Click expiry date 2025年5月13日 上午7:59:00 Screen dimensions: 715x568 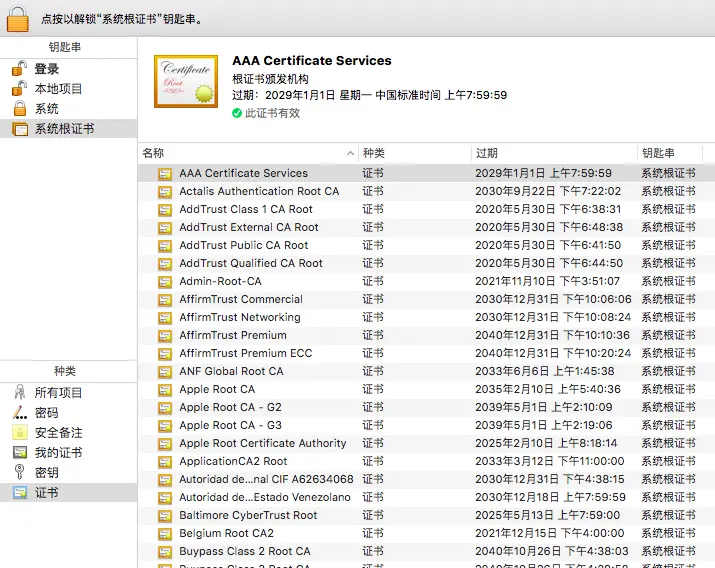coord(547,515)
